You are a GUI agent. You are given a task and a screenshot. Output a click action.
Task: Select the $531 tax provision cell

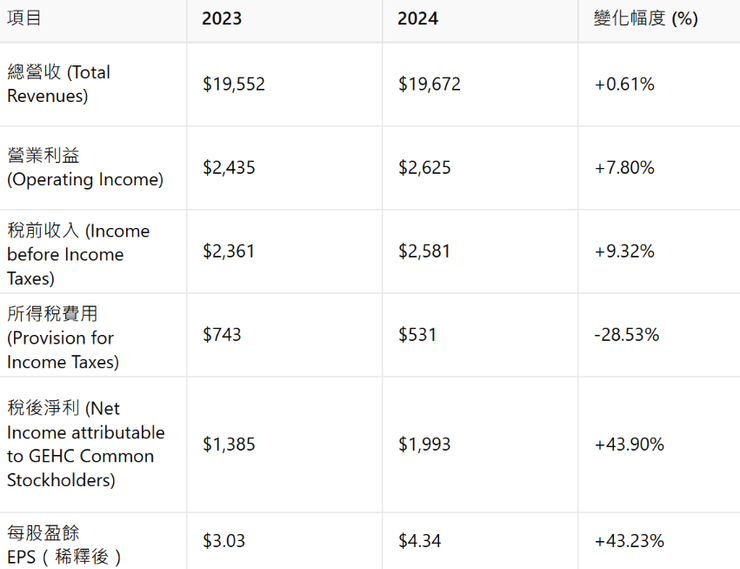[x=417, y=335]
